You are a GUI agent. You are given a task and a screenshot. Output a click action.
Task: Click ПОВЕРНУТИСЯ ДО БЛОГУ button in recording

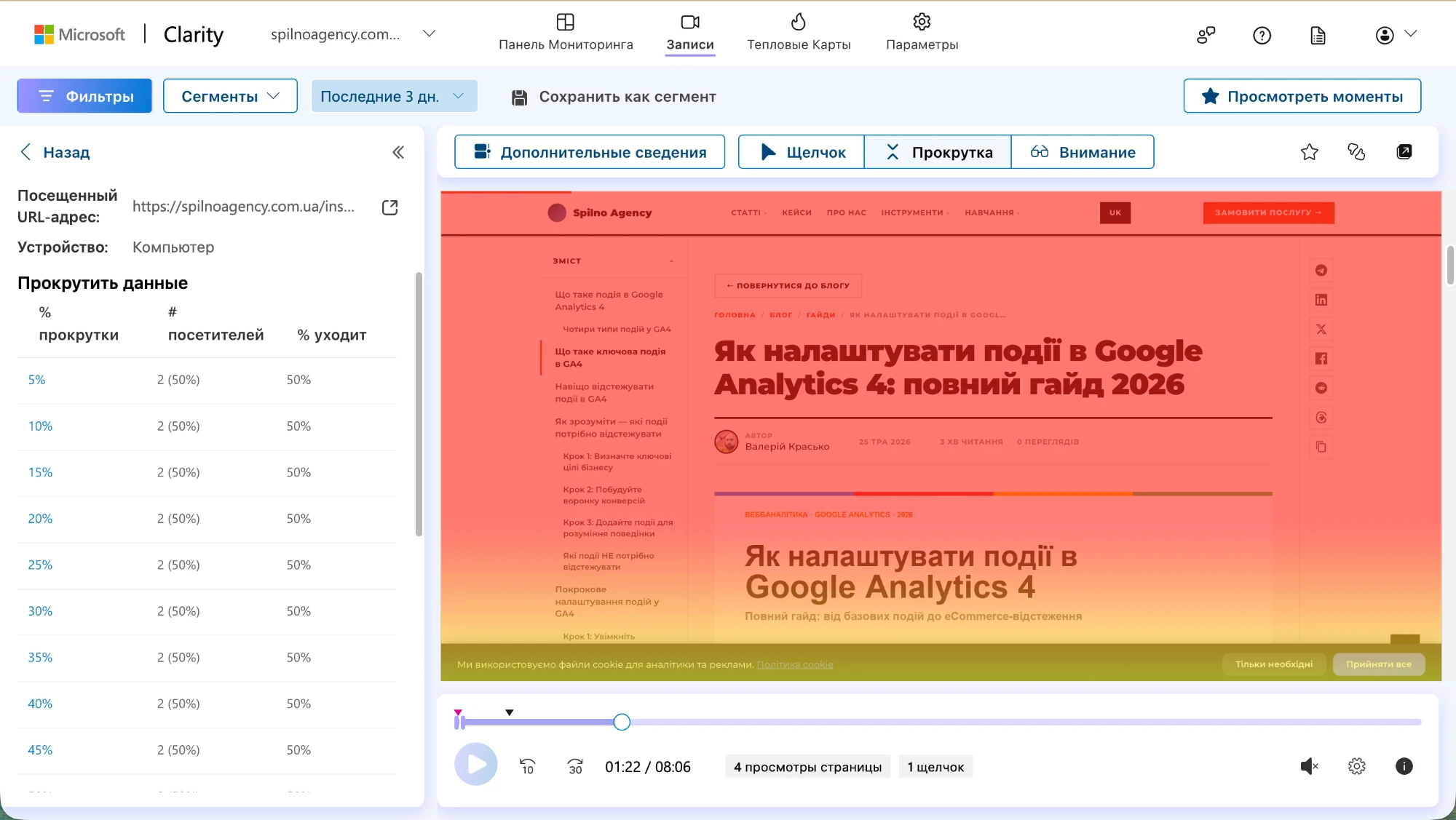(x=788, y=286)
